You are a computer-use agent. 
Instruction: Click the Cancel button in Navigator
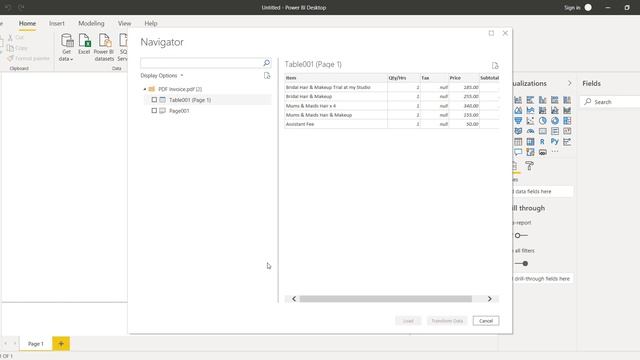pyautogui.click(x=486, y=321)
